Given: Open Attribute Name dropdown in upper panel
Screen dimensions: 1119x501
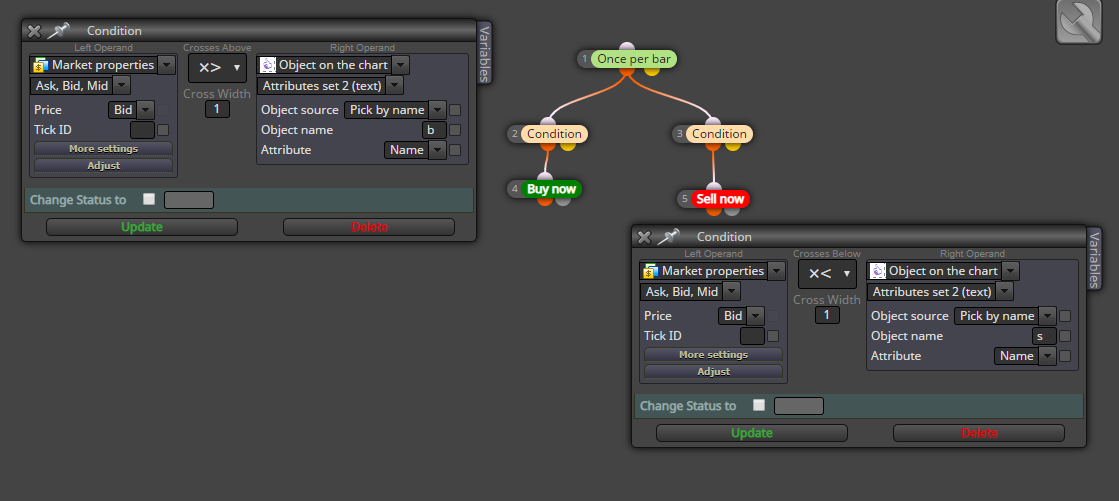Looking at the screenshot, I should (438, 150).
